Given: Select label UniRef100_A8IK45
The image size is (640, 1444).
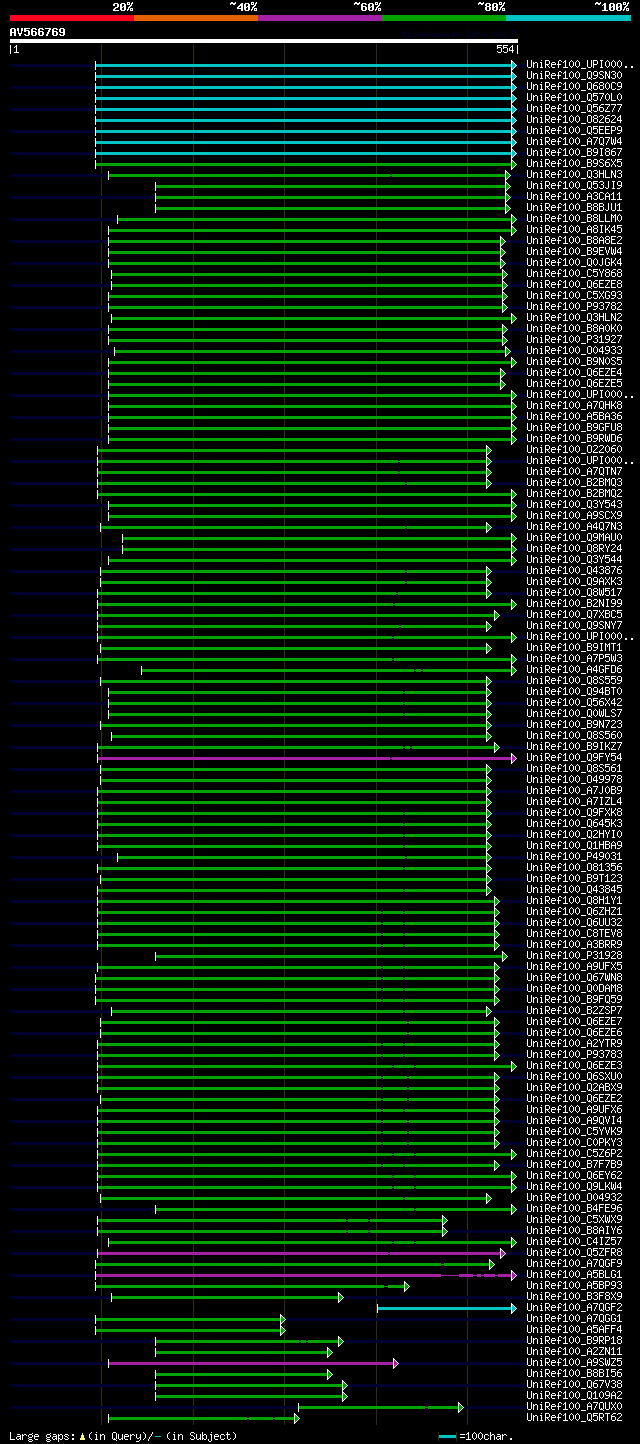Looking at the screenshot, I should point(574,229).
